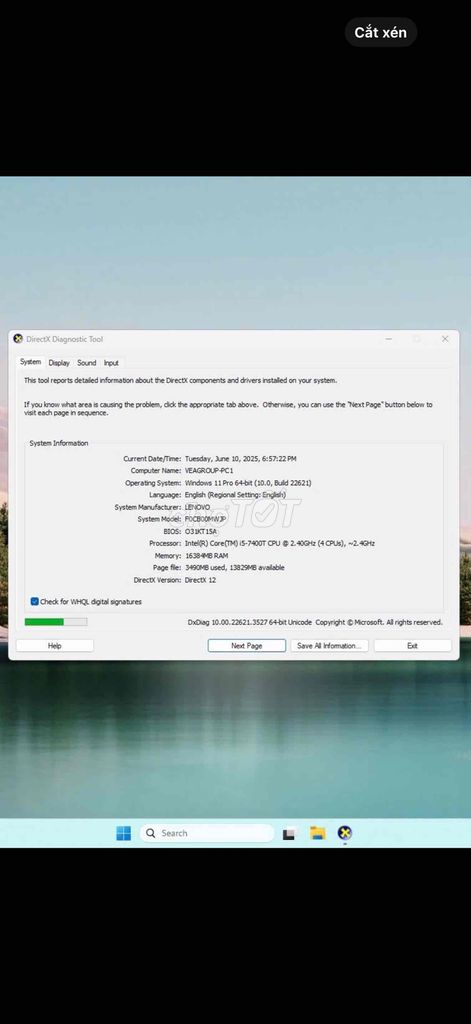Switch to the Display tab

59,362
